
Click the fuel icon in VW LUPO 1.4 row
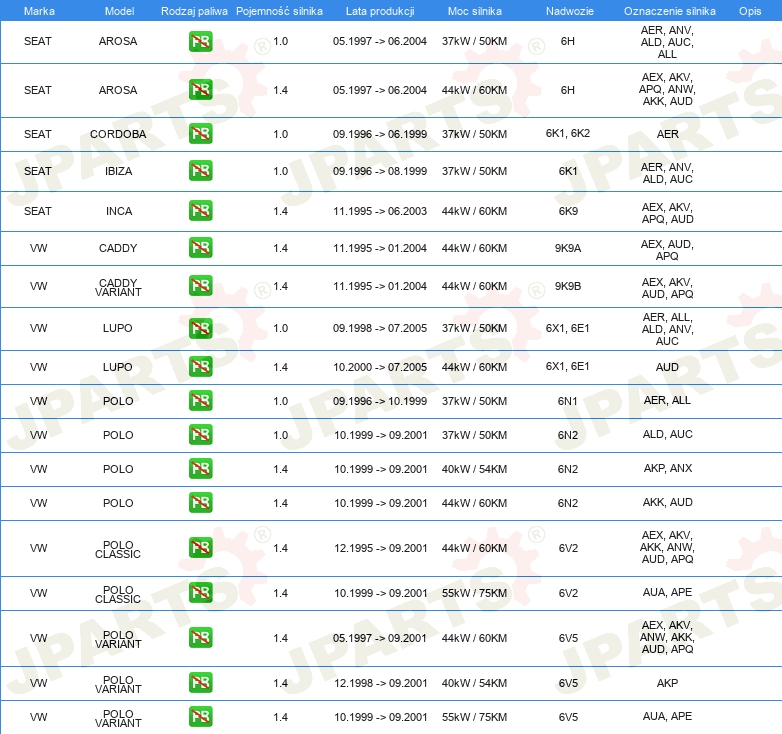click(200, 367)
